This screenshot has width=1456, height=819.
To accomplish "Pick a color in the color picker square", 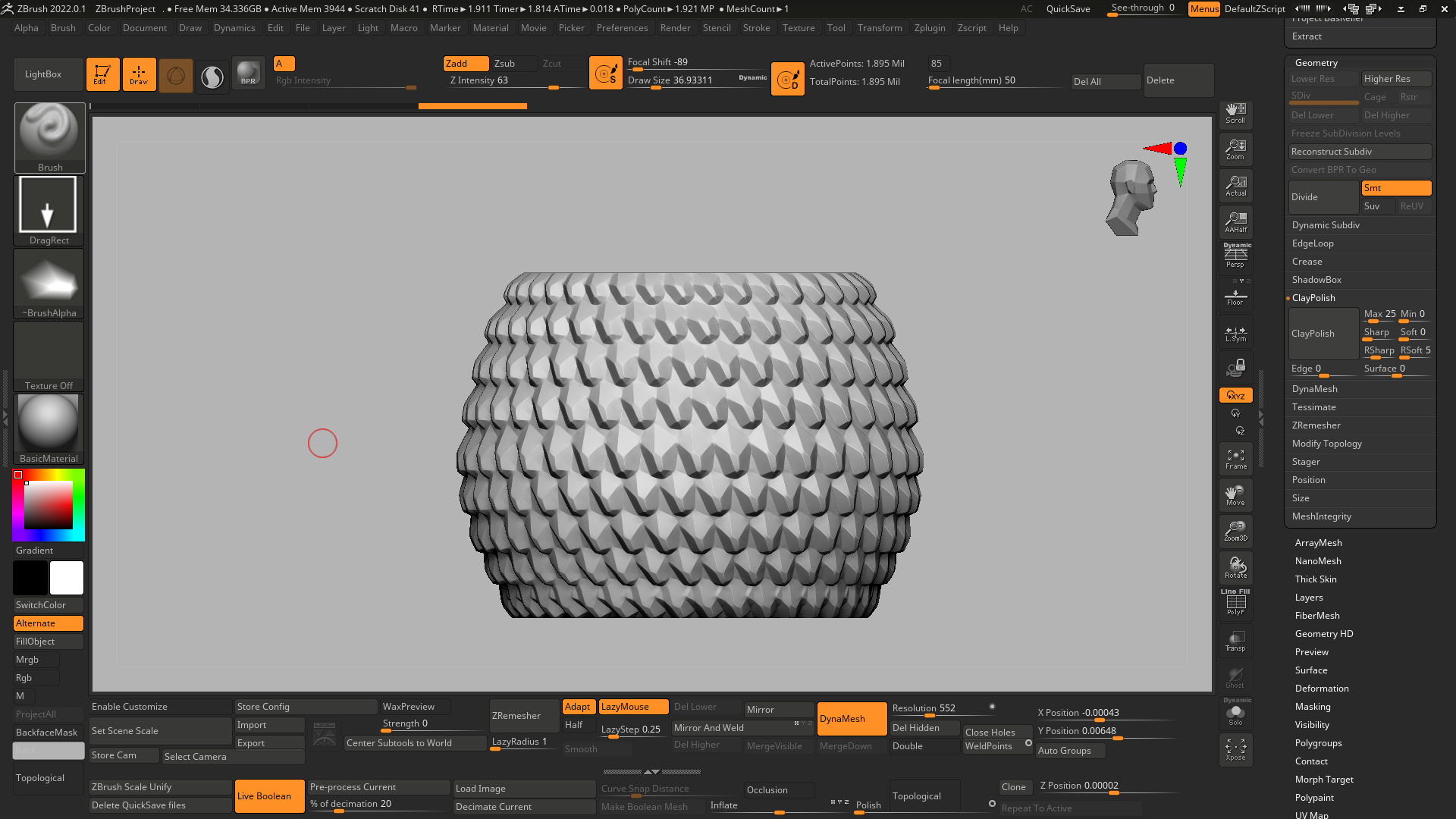I will 49,505.
